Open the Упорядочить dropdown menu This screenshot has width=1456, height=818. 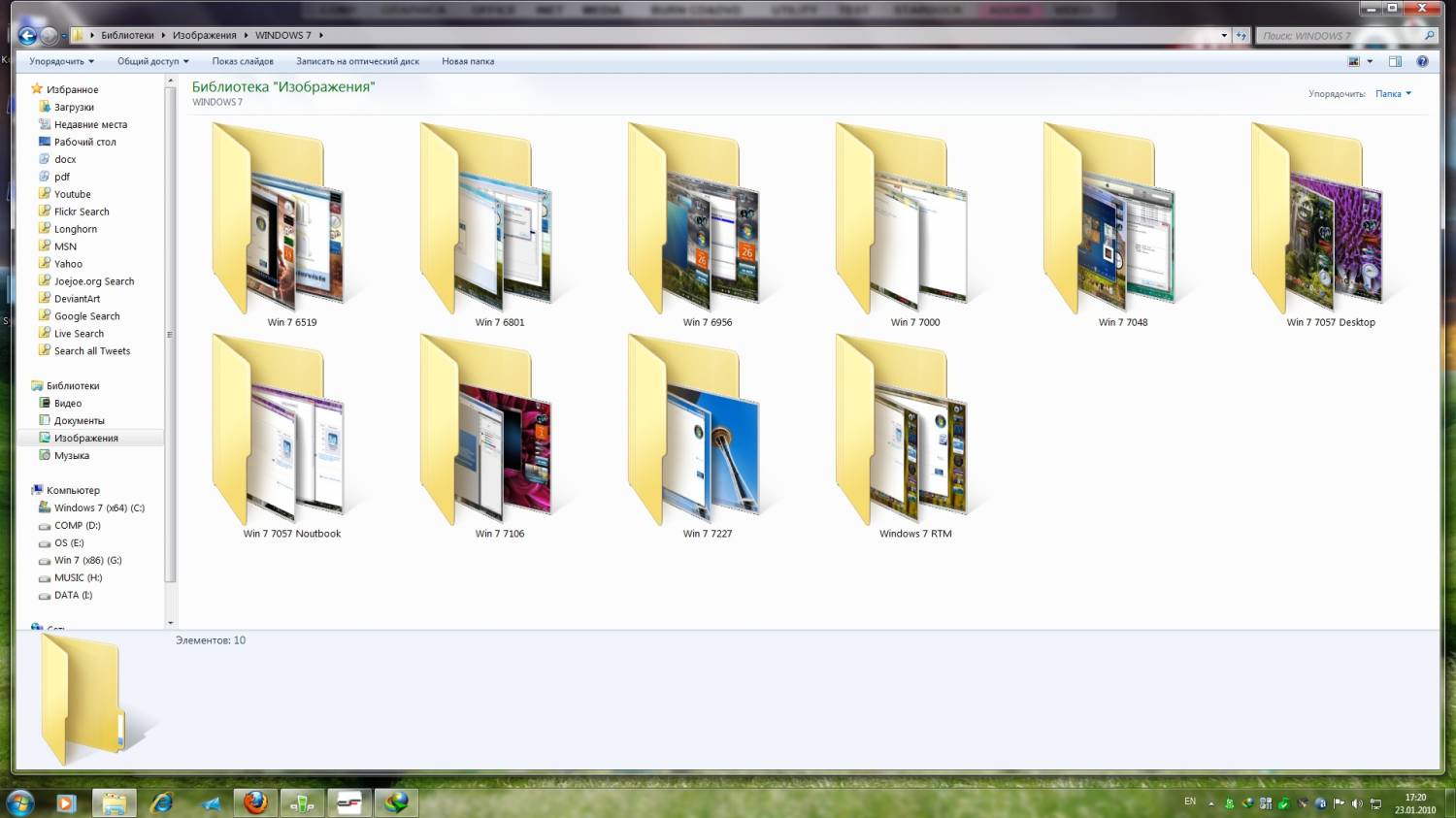pyautogui.click(x=61, y=61)
